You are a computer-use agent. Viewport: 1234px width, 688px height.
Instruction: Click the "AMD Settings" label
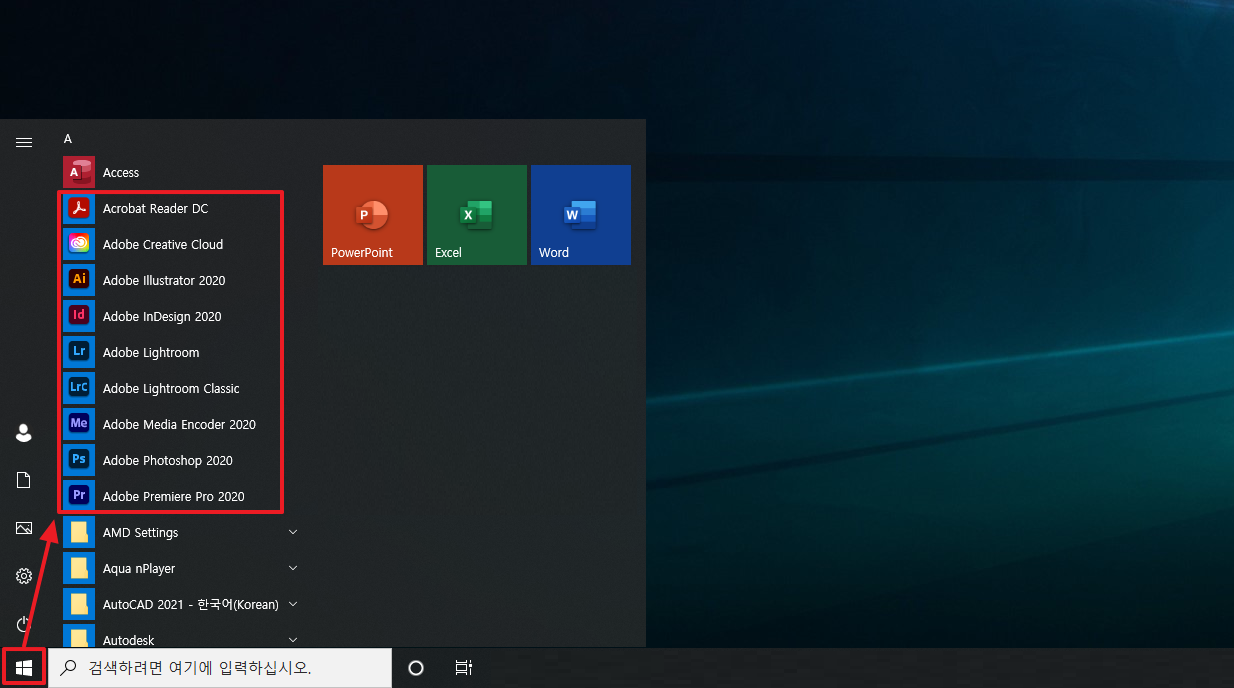click(140, 532)
